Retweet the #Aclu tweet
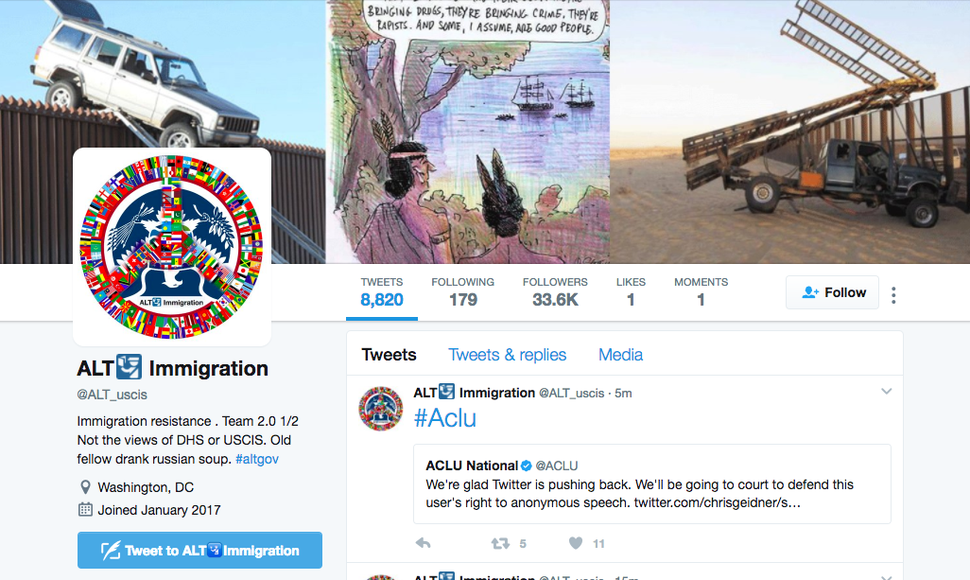Viewport: 970px width, 580px height. [x=500, y=544]
